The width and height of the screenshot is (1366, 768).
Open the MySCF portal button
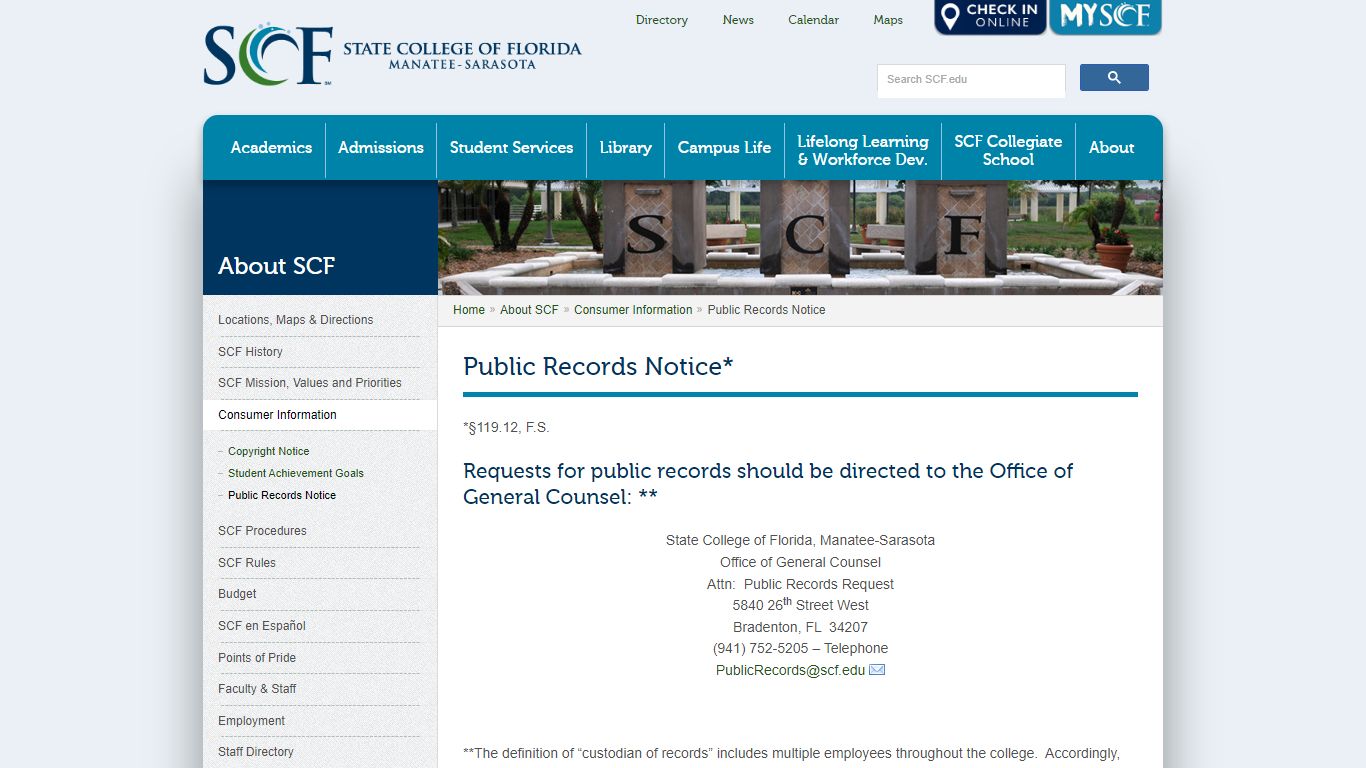coord(1105,17)
